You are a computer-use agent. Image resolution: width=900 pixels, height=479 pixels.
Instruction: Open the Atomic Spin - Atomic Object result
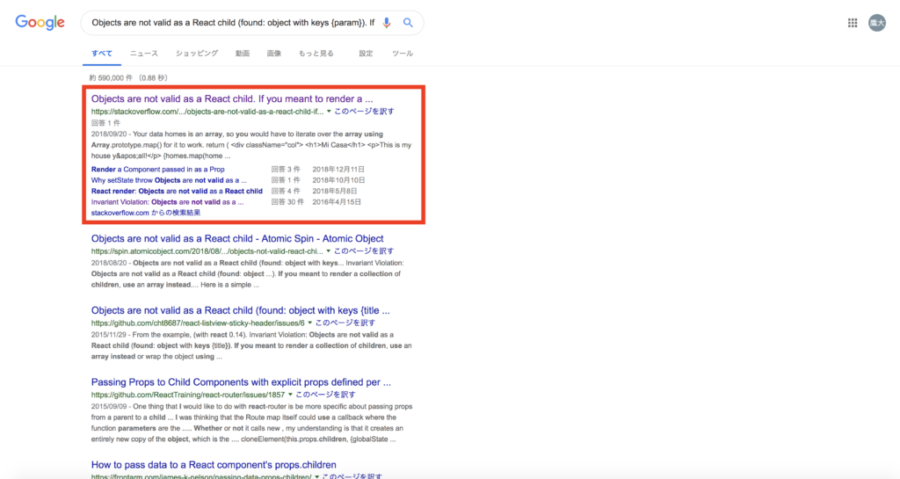point(237,239)
